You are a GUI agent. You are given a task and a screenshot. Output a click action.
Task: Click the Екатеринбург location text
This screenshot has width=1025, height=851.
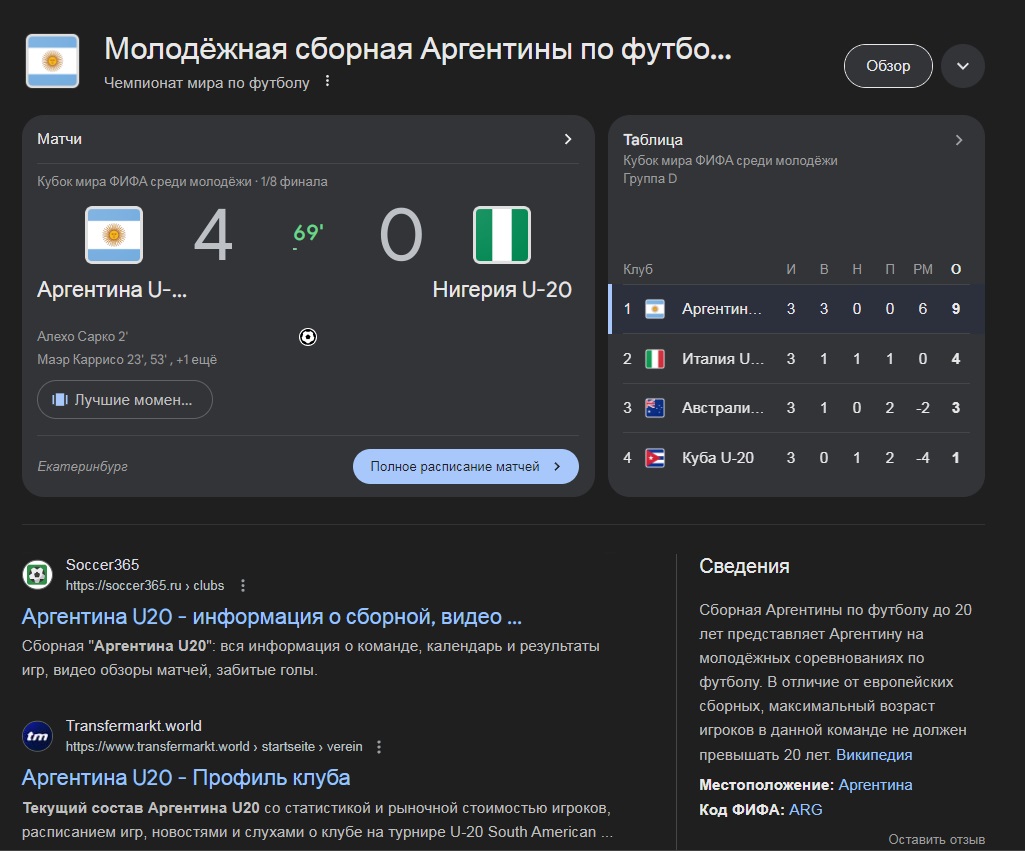pyautogui.click(x=82, y=467)
